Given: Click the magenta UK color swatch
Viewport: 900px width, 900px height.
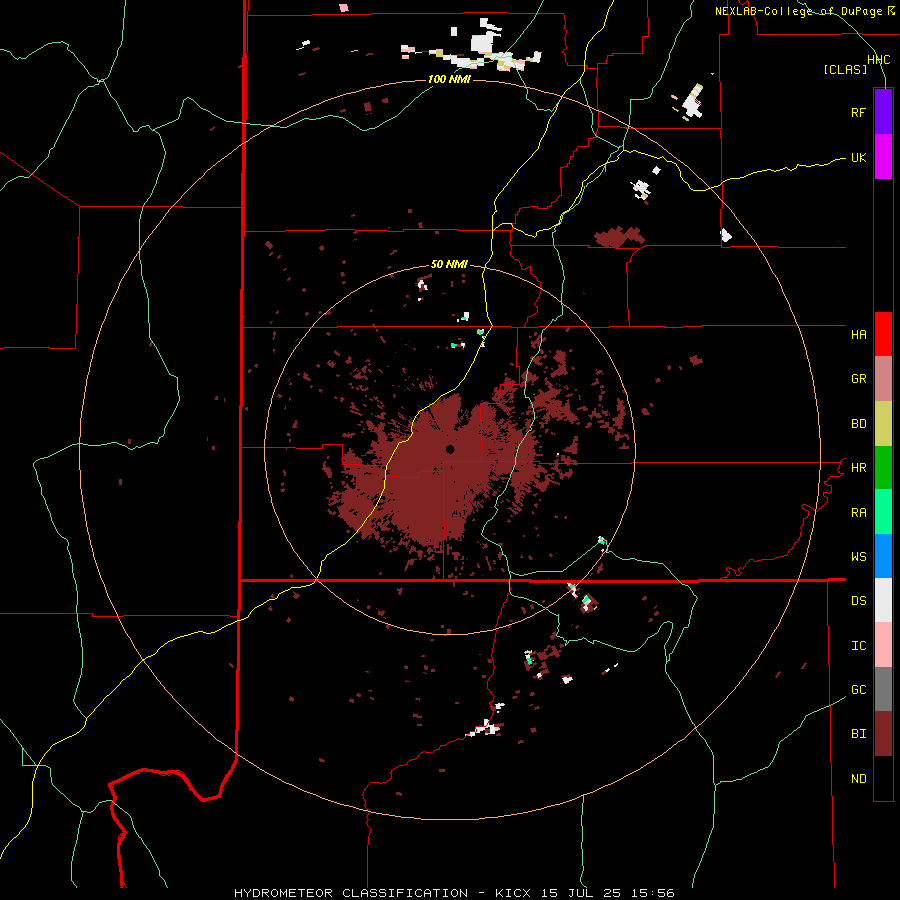Looking at the screenshot, I should [x=883, y=157].
